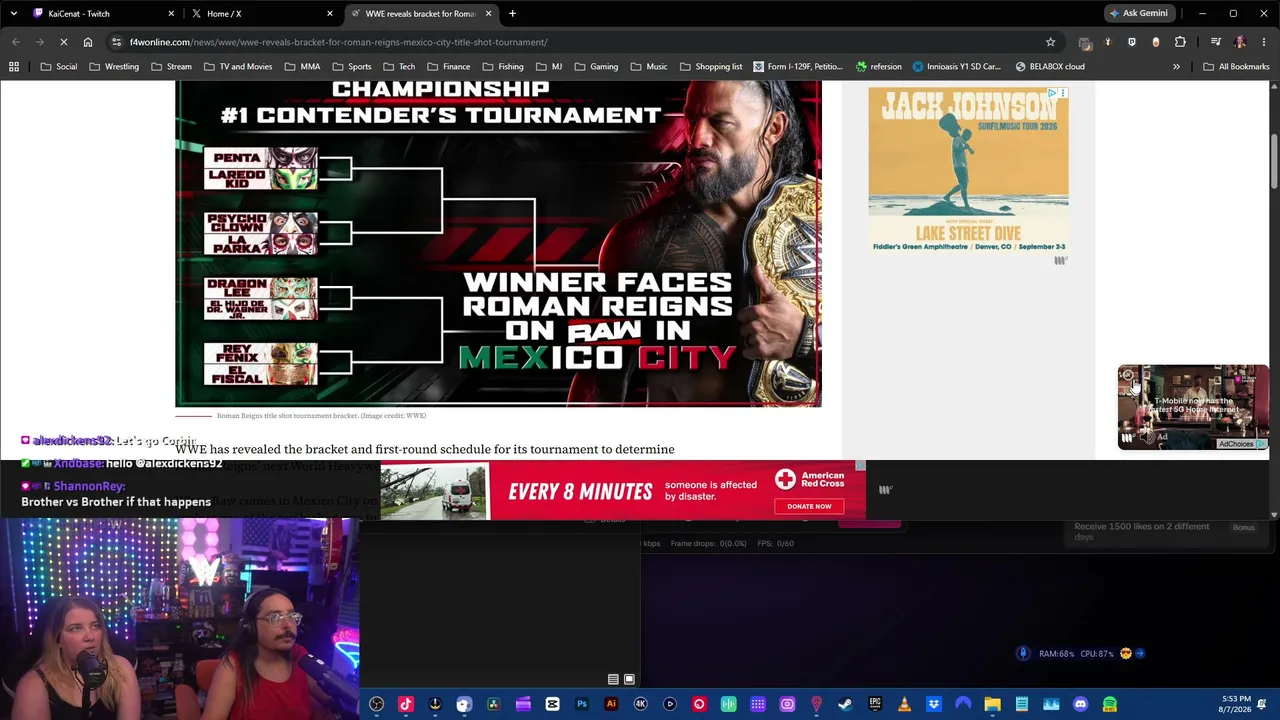This screenshot has width=1280, height=720.
Task: Go to the browser home page
Action: (x=88, y=42)
